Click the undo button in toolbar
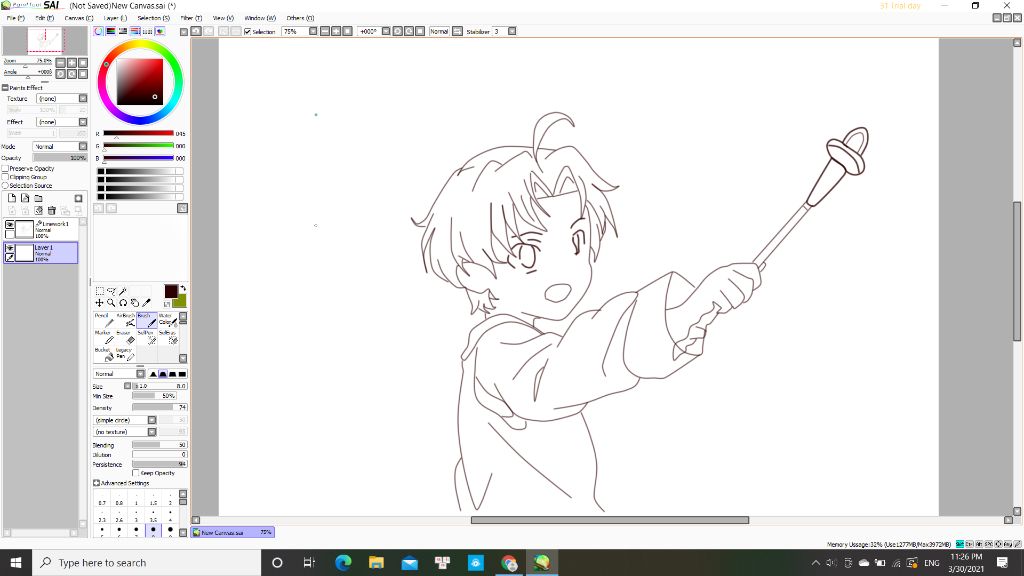Image resolution: width=1024 pixels, height=576 pixels. tap(196, 31)
